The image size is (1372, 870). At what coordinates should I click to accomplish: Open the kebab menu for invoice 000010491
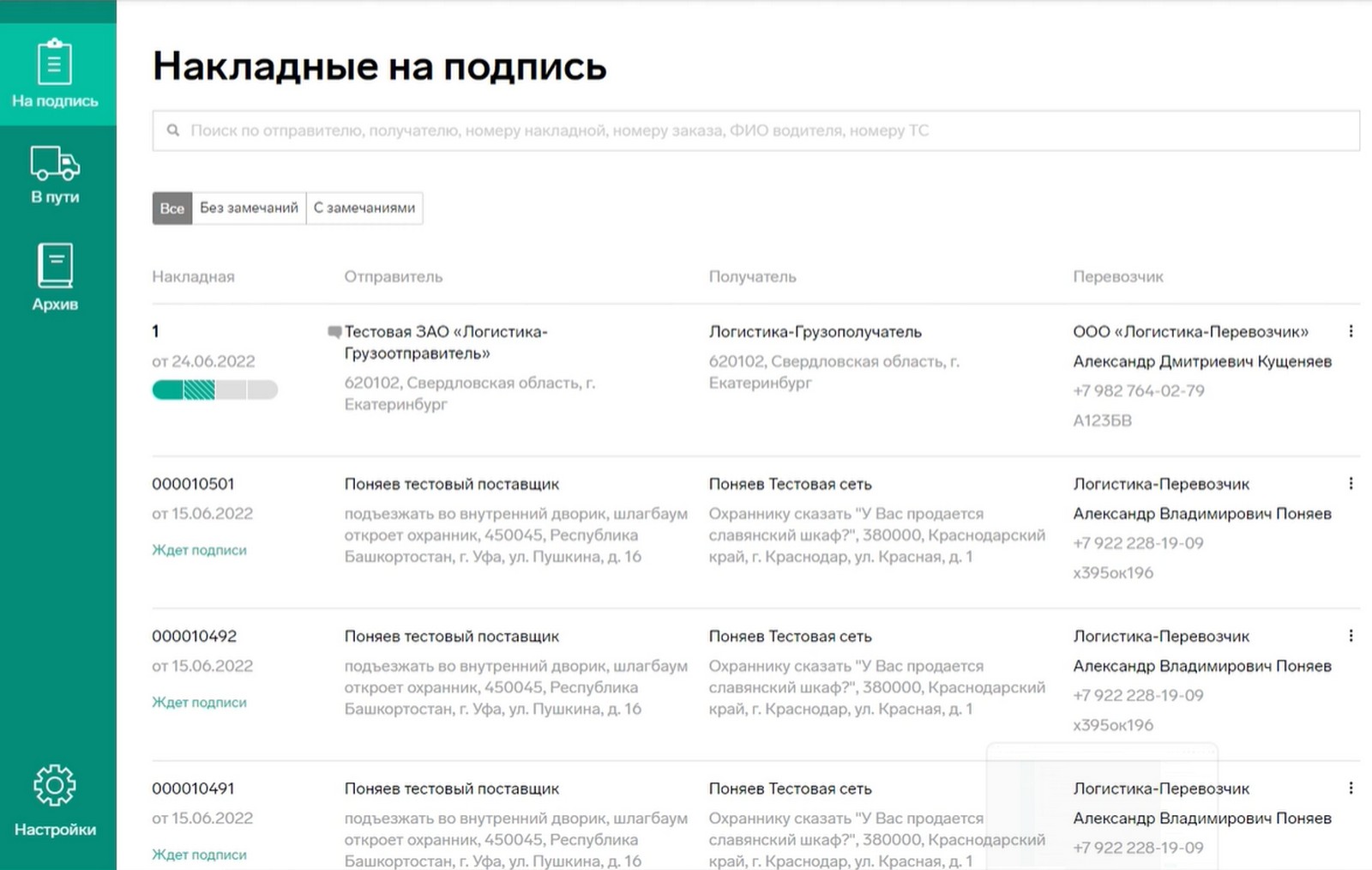tap(1351, 788)
